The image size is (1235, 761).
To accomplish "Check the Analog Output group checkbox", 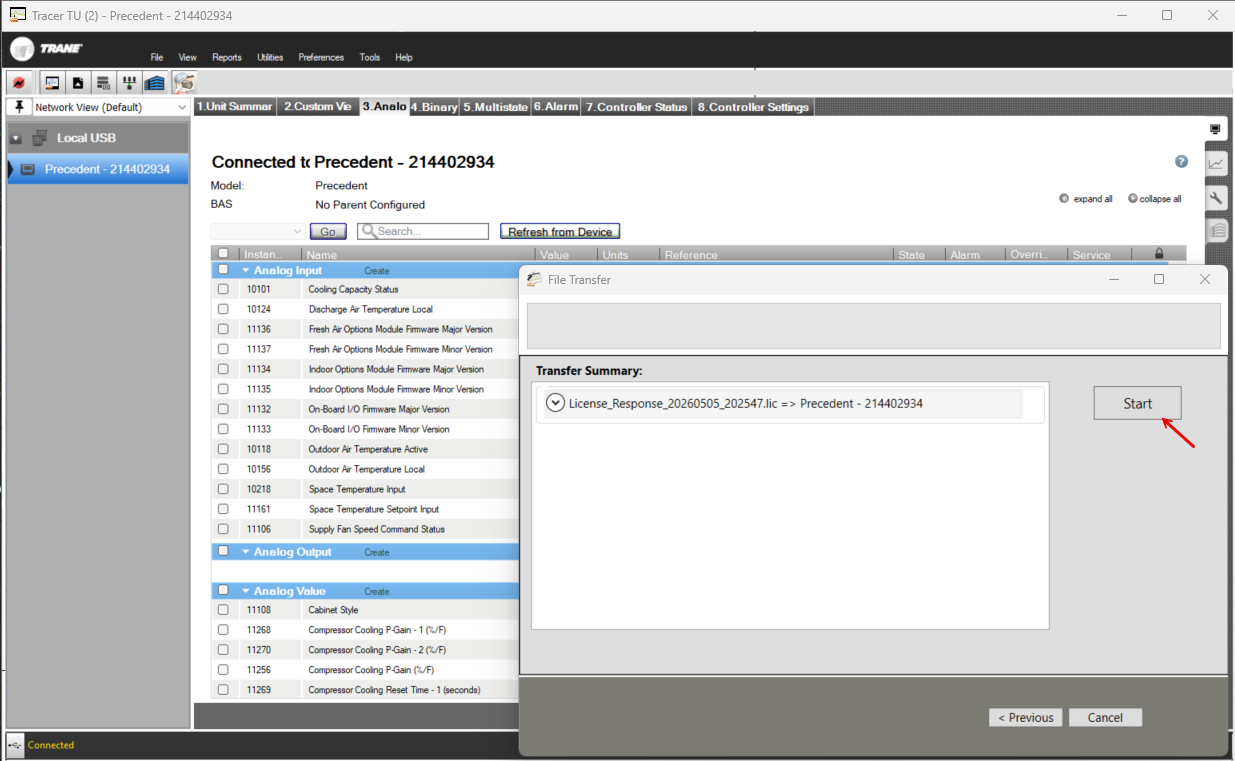I will point(223,551).
